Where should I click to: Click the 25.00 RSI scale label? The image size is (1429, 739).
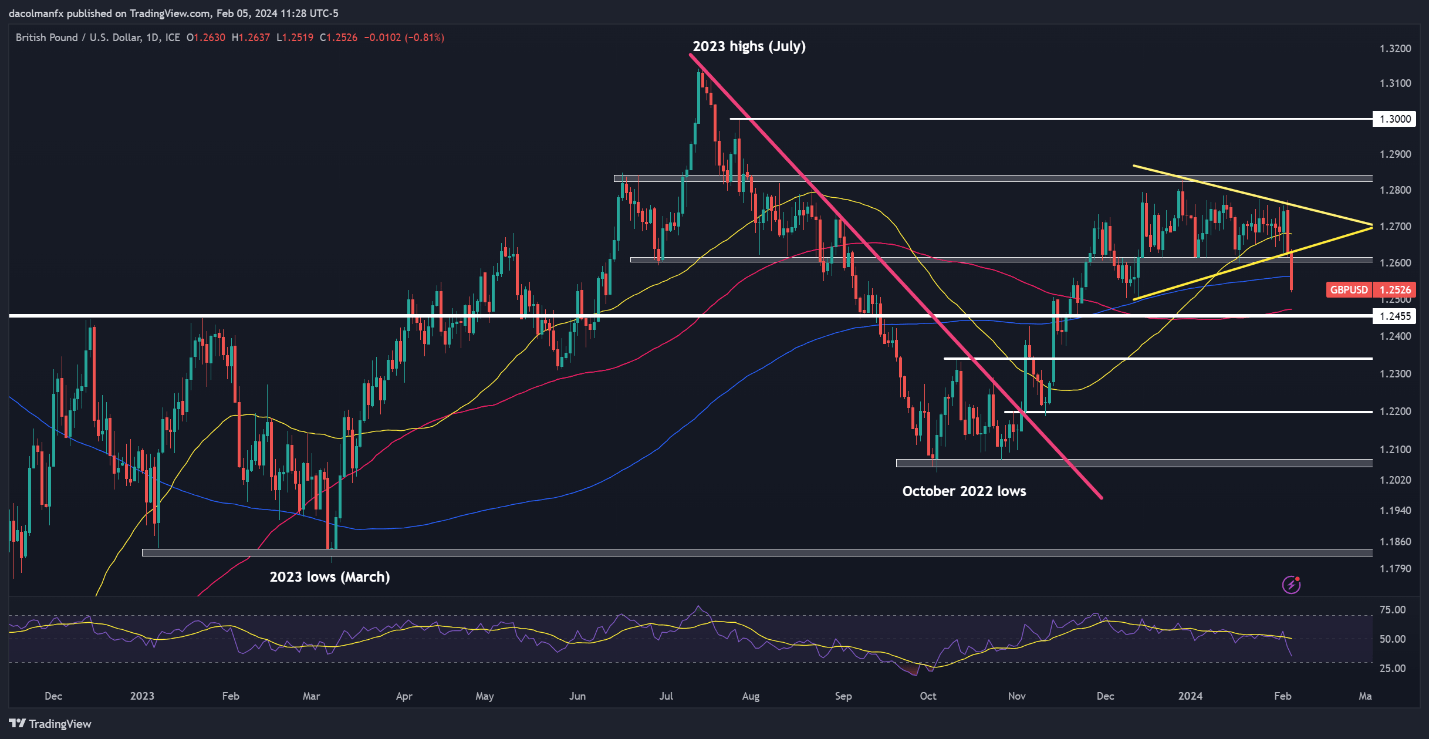pyautogui.click(x=1393, y=668)
